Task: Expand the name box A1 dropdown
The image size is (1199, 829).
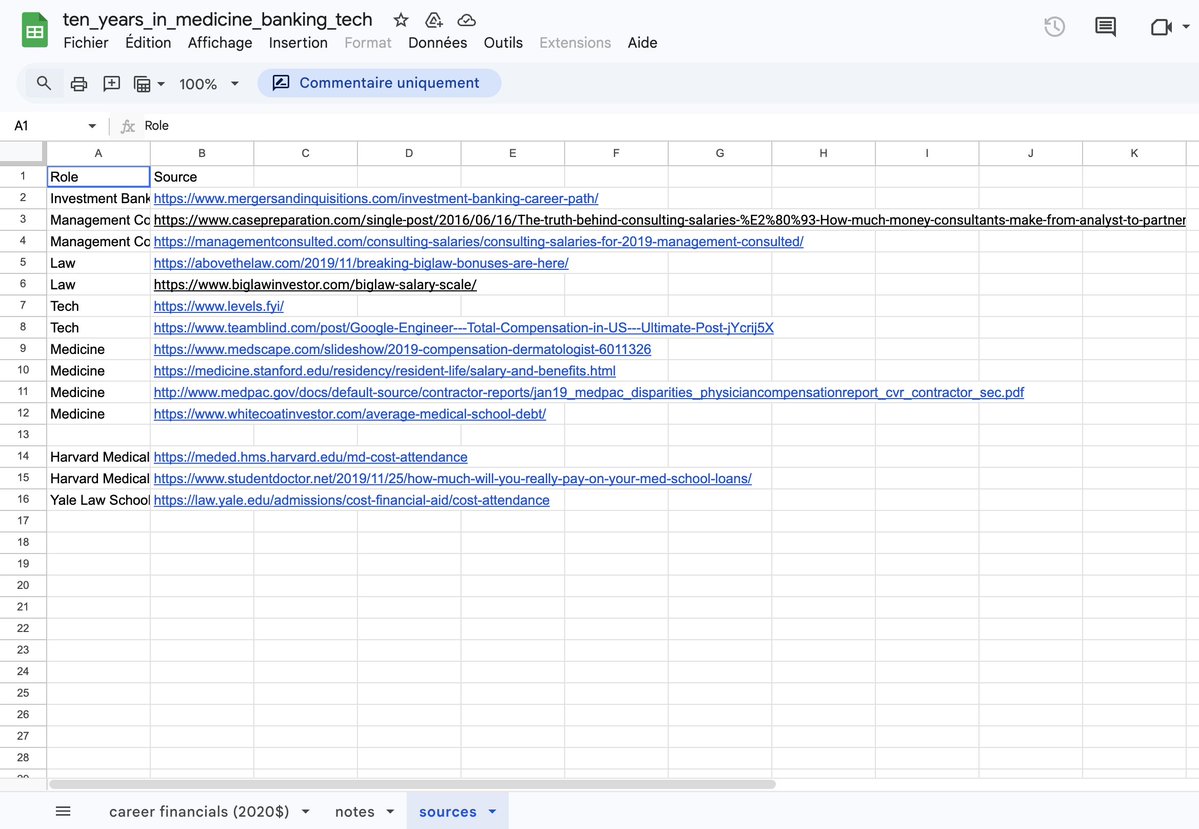Action: click(x=92, y=126)
